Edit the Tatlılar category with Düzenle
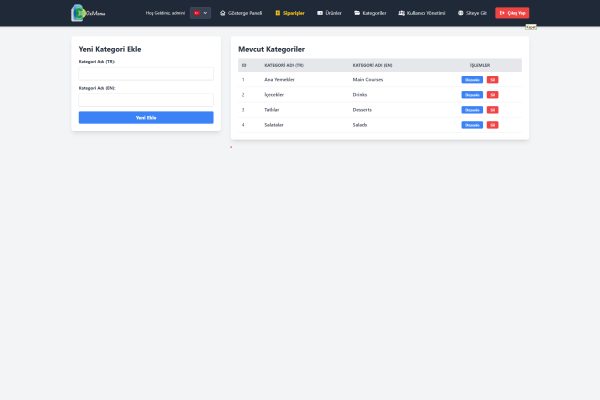Viewport: 600px width, 400px height. 472,110
